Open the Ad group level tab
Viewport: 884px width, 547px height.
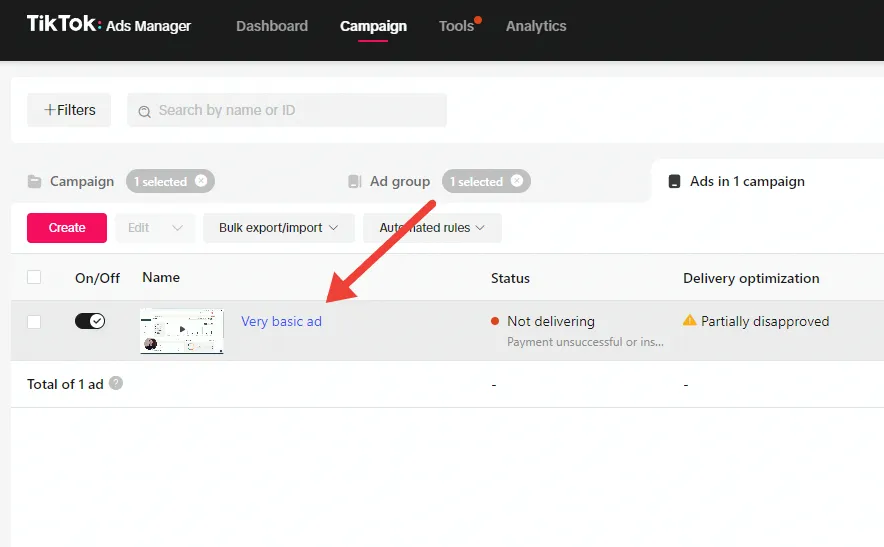coord(400,182)
